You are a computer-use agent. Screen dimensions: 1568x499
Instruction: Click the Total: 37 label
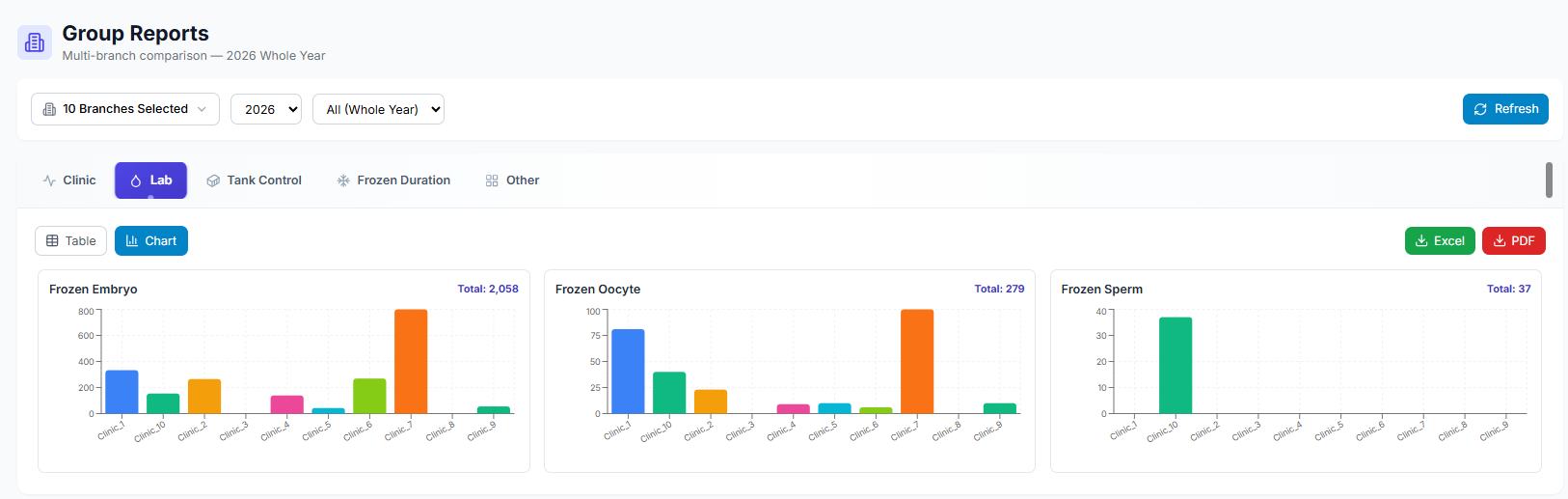coord(1509,289)
